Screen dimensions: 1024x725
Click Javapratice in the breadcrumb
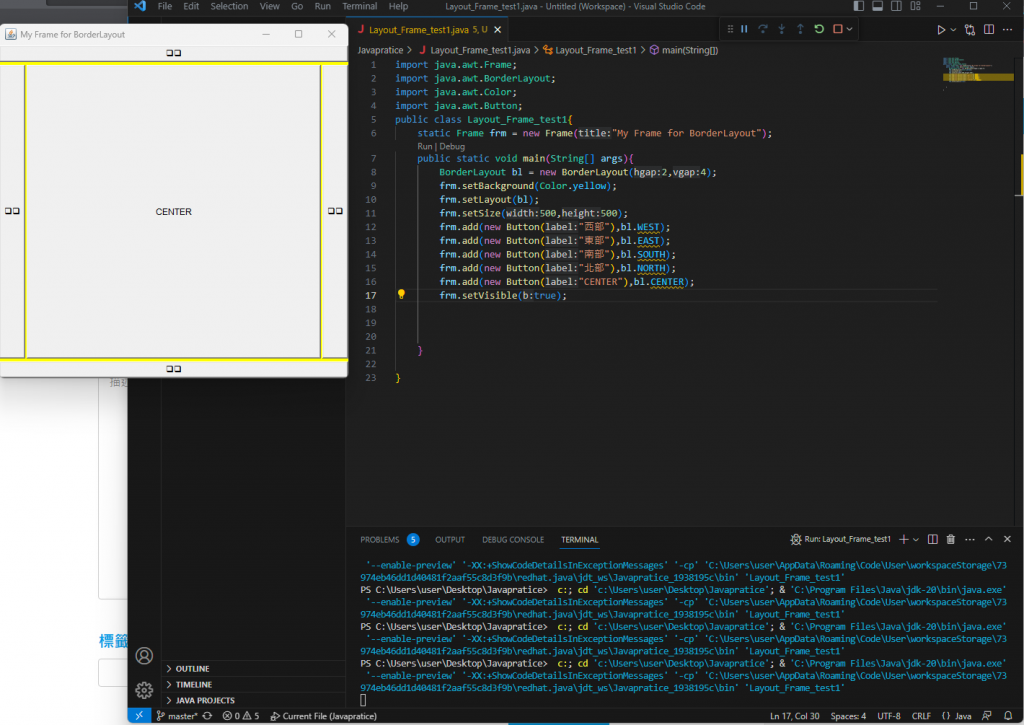(x=380, y=50)
